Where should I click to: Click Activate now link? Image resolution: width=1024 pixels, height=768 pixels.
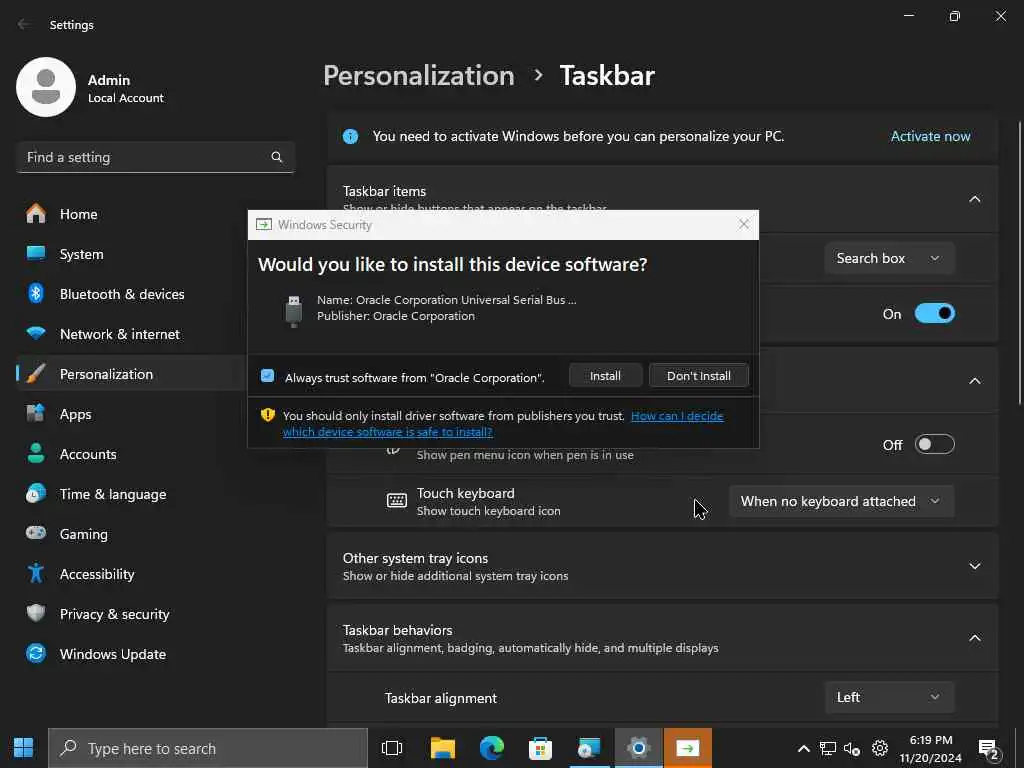(x=931, y=136)
